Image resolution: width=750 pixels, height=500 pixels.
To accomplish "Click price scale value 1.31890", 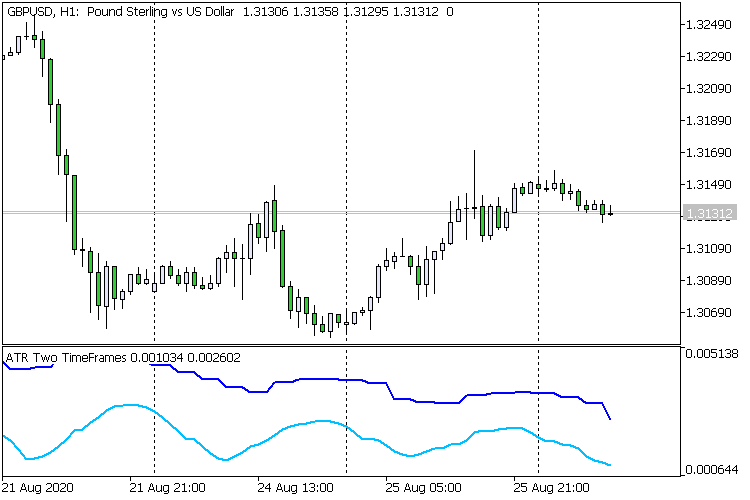I will (x=709, y=121).
